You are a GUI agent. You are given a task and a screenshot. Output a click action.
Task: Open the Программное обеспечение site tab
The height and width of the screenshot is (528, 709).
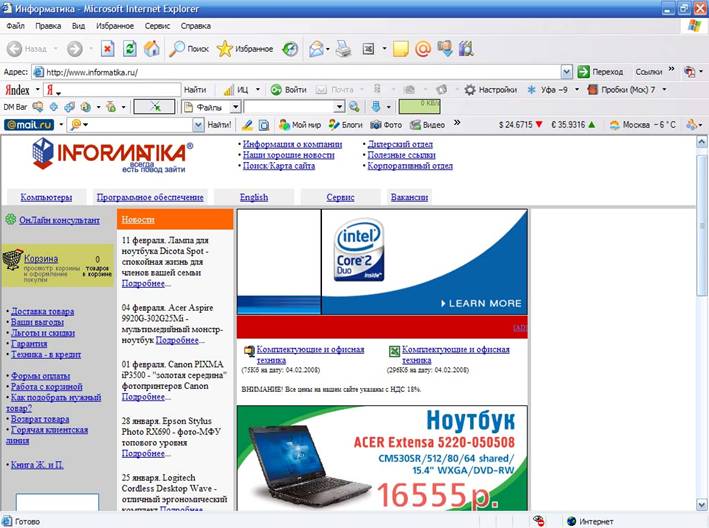pos(150,197)
